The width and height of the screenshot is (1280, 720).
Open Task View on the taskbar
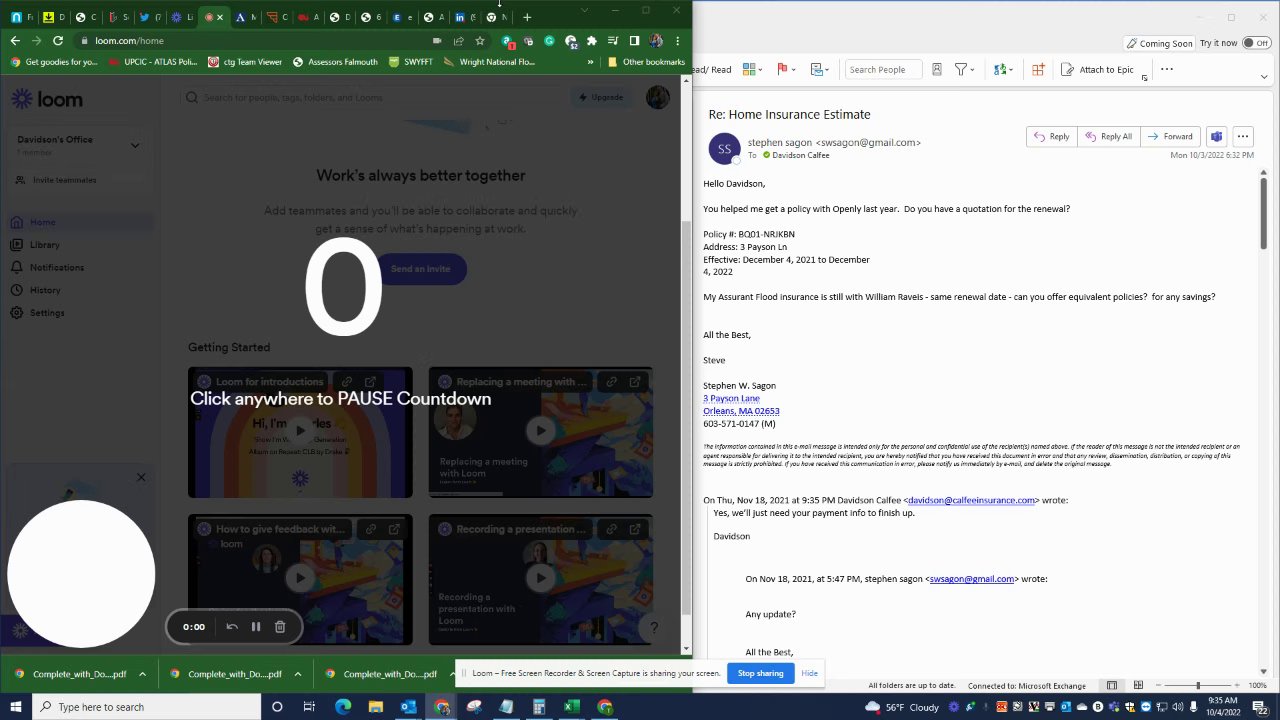(309, 707)
